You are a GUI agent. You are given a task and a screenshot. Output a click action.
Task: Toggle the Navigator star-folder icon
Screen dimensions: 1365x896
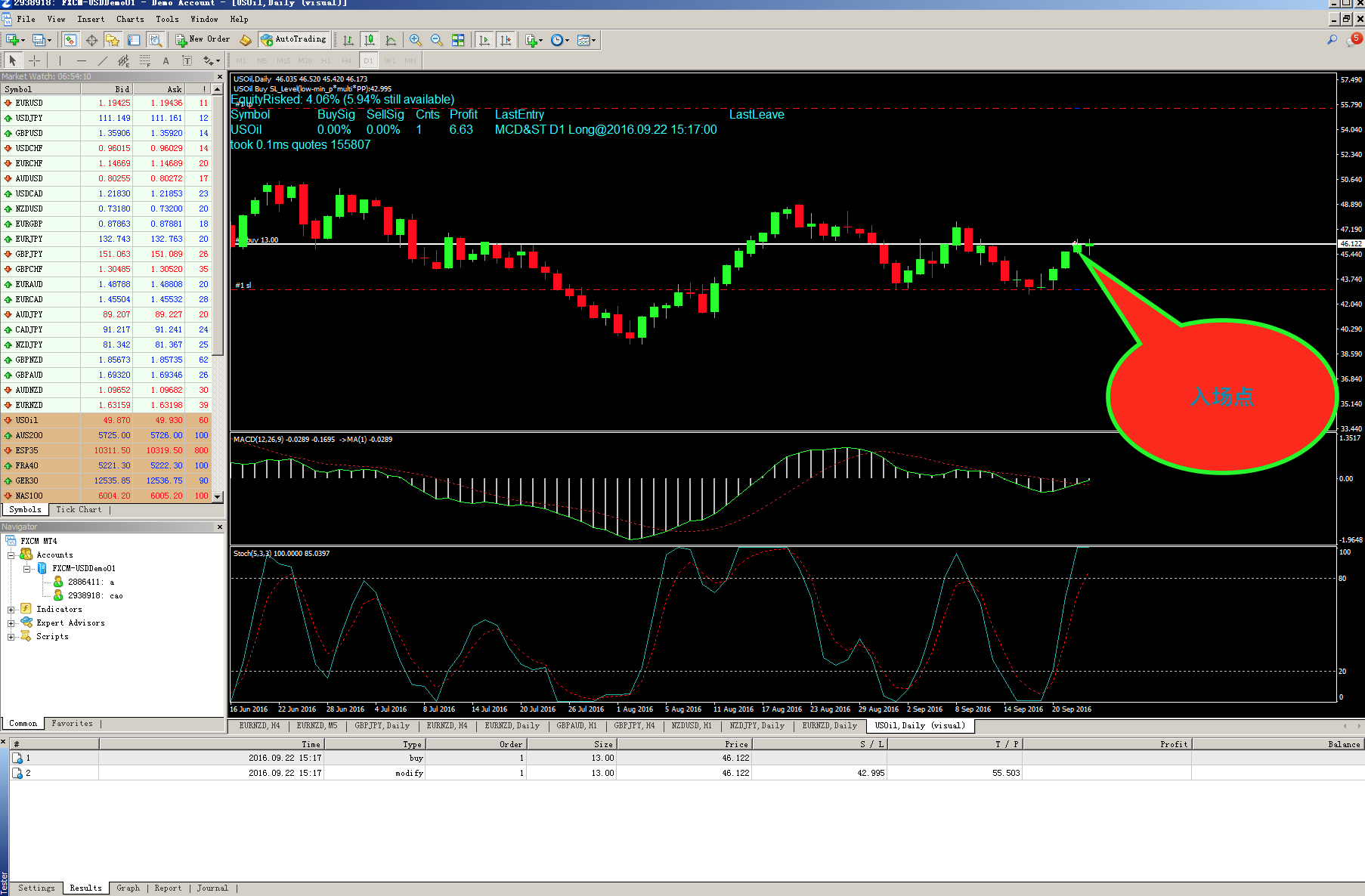tap(113, 40)
